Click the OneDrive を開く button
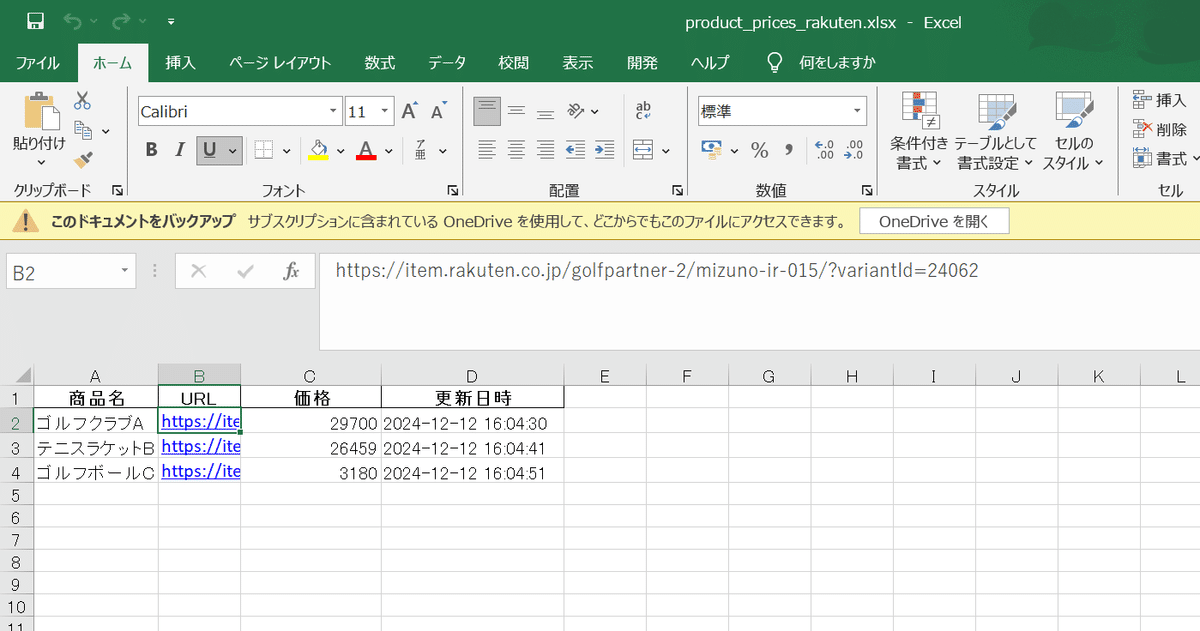 934,222
